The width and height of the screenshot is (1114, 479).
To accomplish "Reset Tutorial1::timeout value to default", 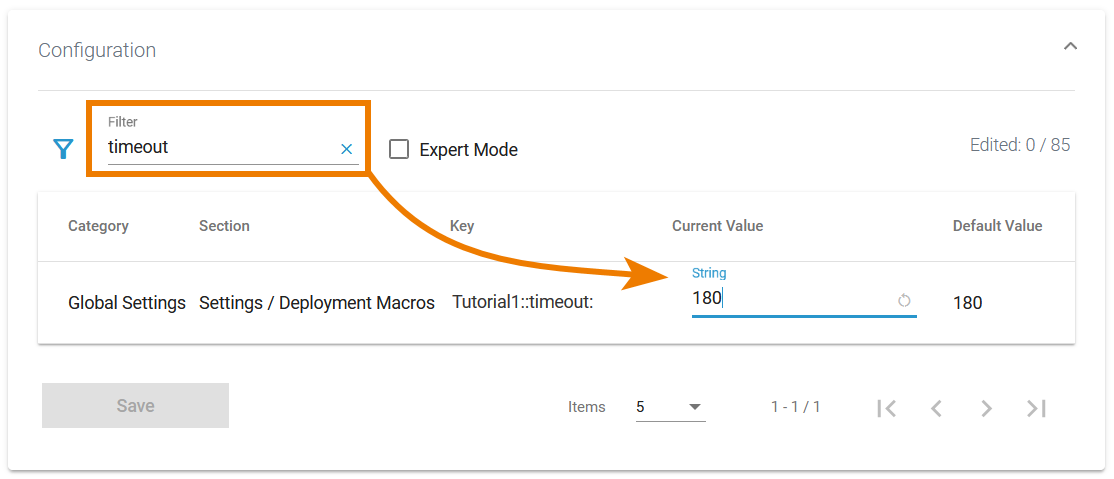I will click(904, 300).
